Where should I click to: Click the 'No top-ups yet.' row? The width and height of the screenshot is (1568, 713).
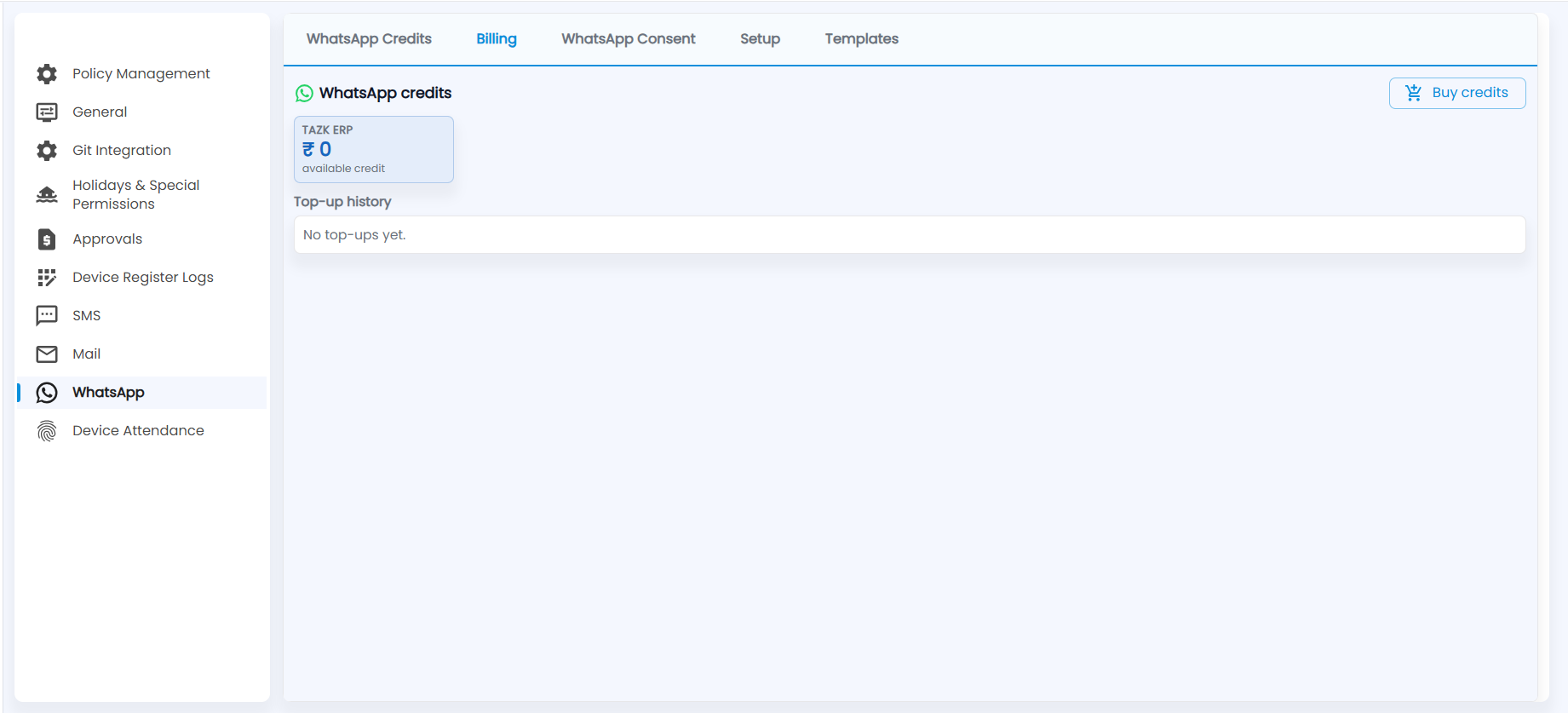click(910, 235)
